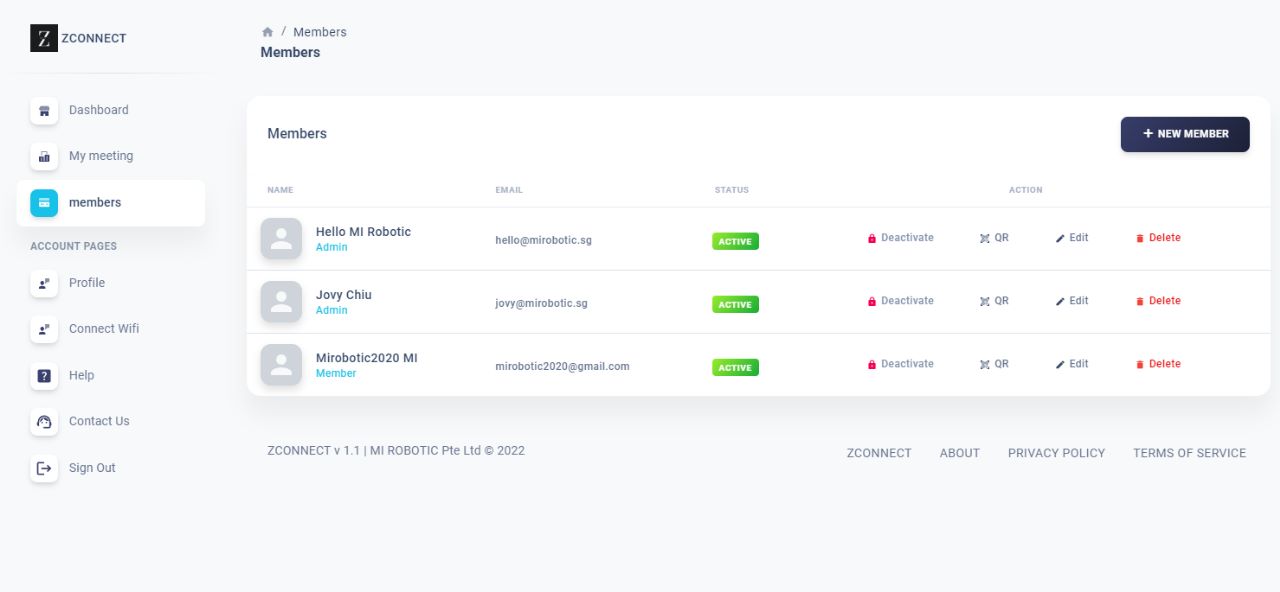Screen dimensions: 1280x592
Task: Delete the Mirobotic2020 MI member
Action: click(1158, 364)
